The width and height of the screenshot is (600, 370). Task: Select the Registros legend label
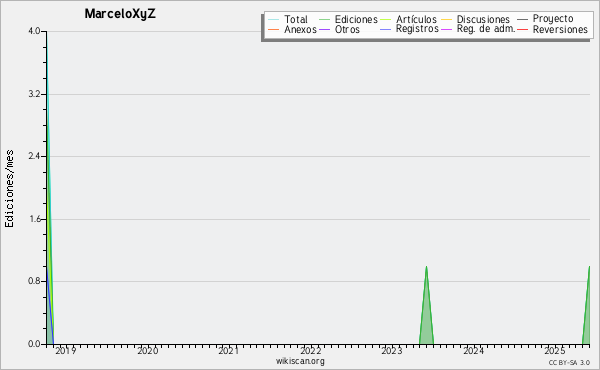click(417, 29)
